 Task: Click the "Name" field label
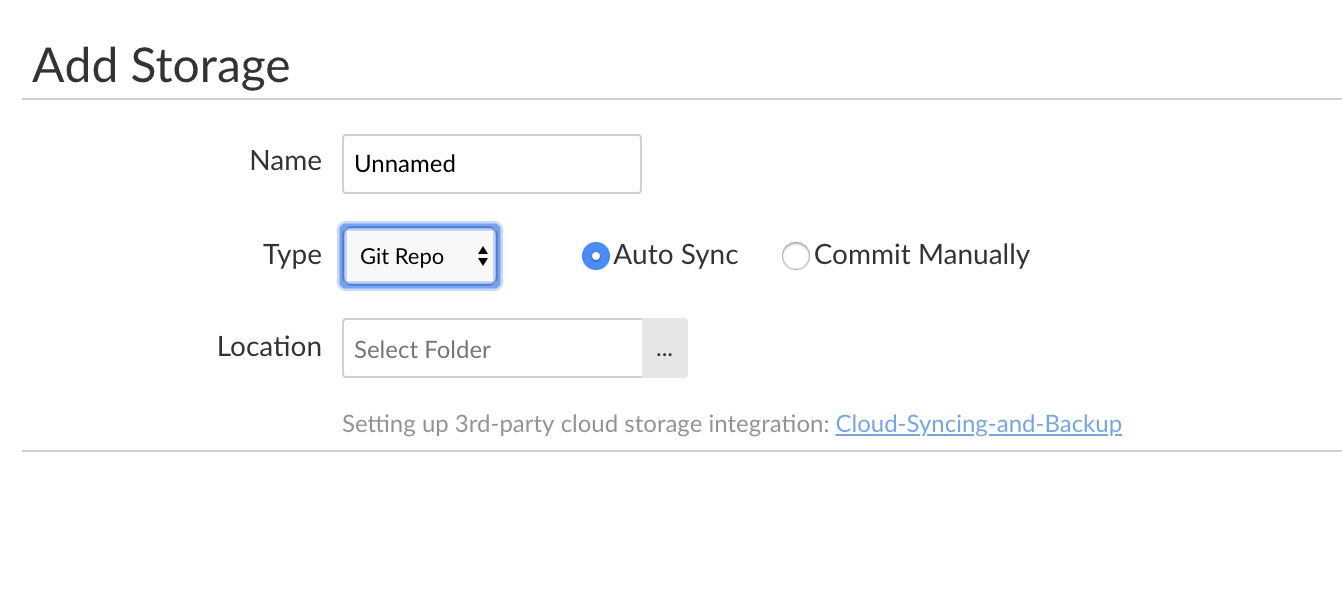point(286,161)
